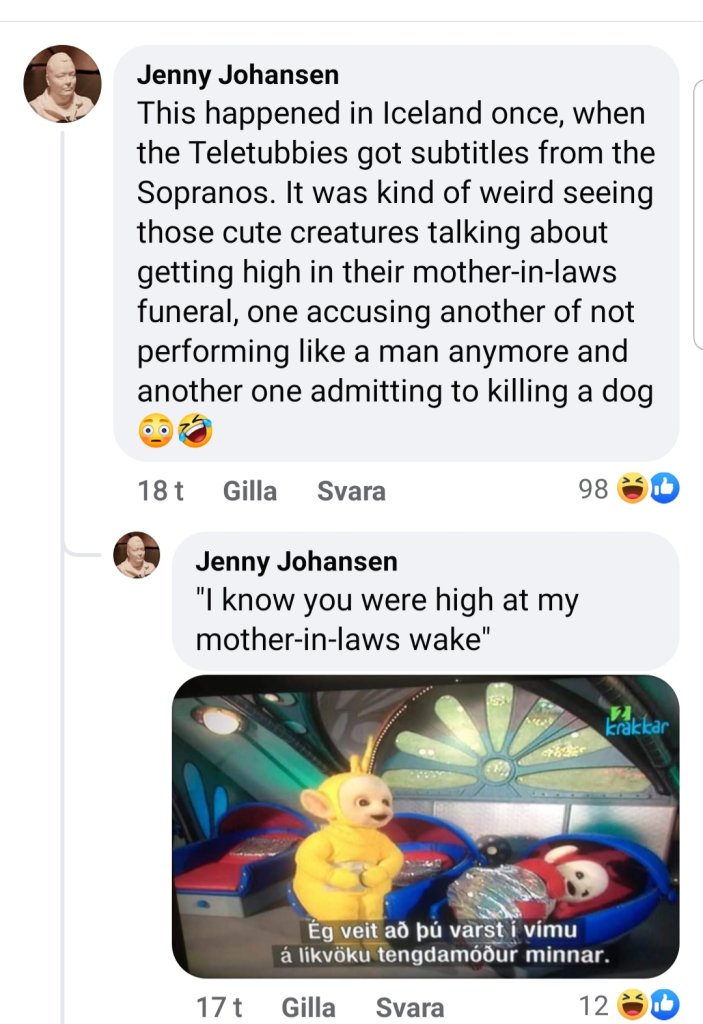
Task: Click the blue thumbs-up icon beside 12
Action: (x=663, y=1005)
